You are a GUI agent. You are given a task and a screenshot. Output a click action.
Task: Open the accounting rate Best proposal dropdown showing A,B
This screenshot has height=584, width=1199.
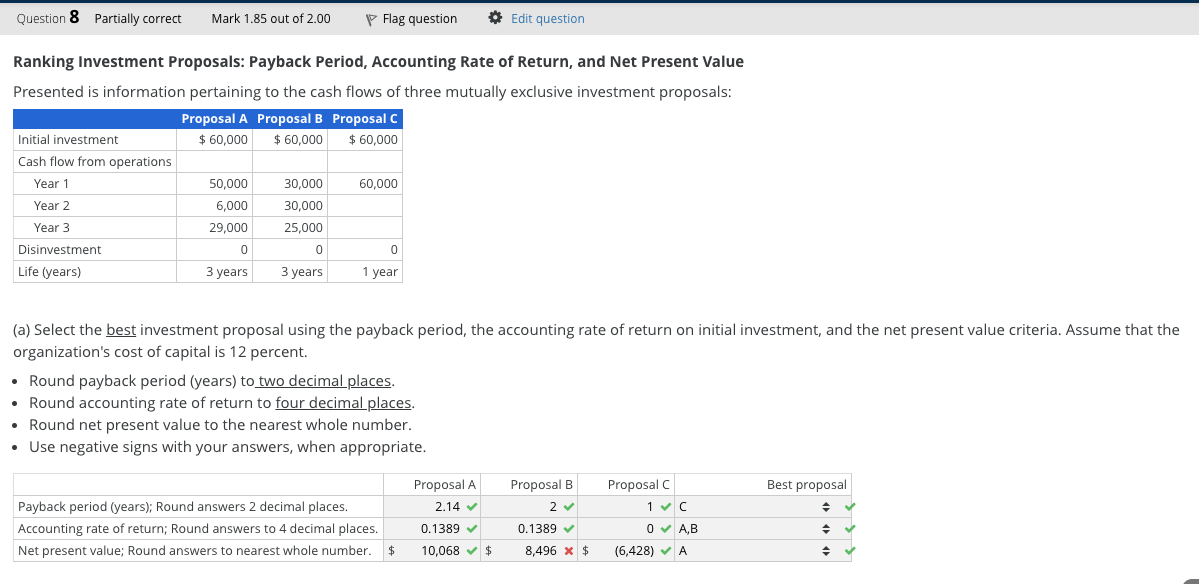coord(762,528)
